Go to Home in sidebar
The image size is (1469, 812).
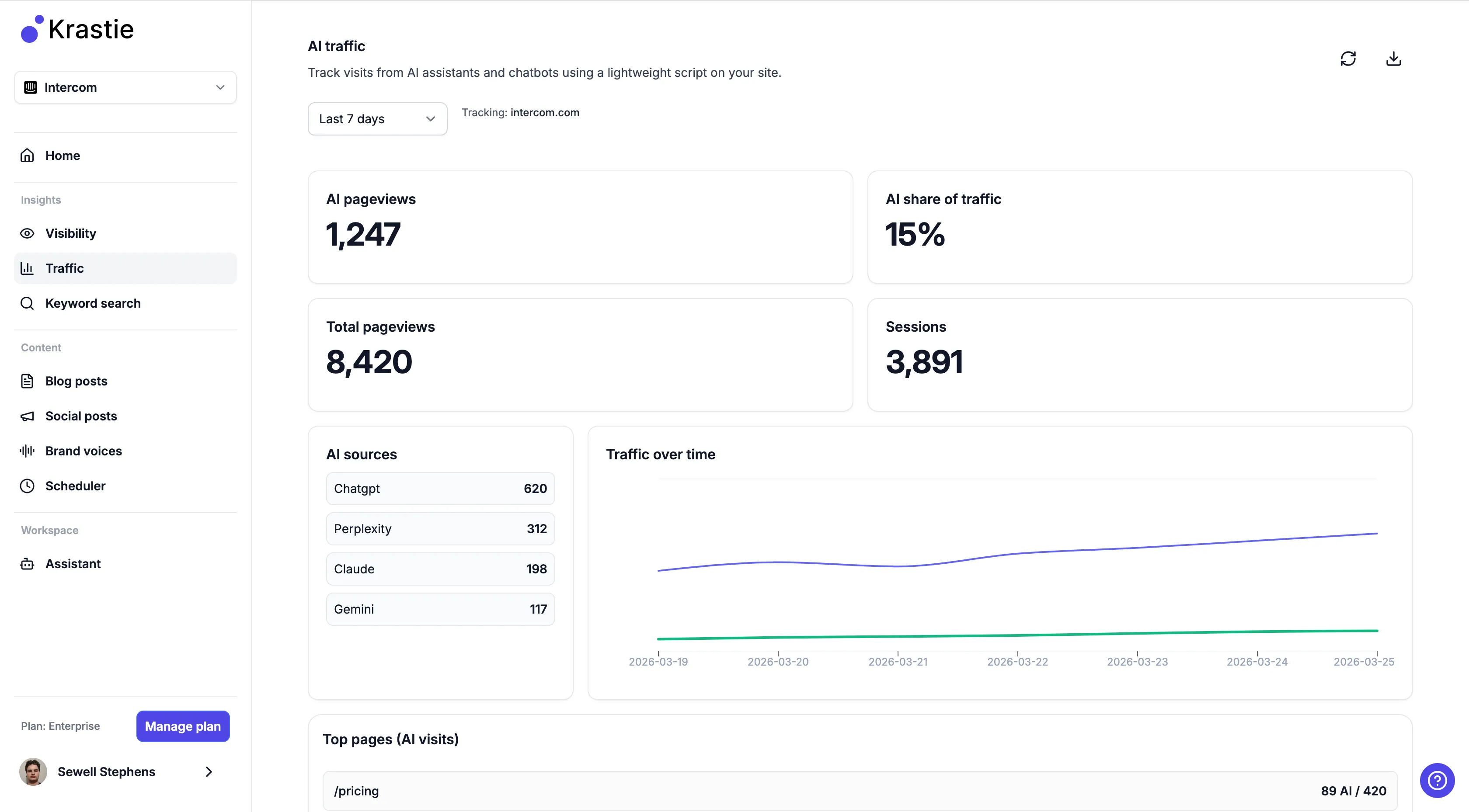125,156
